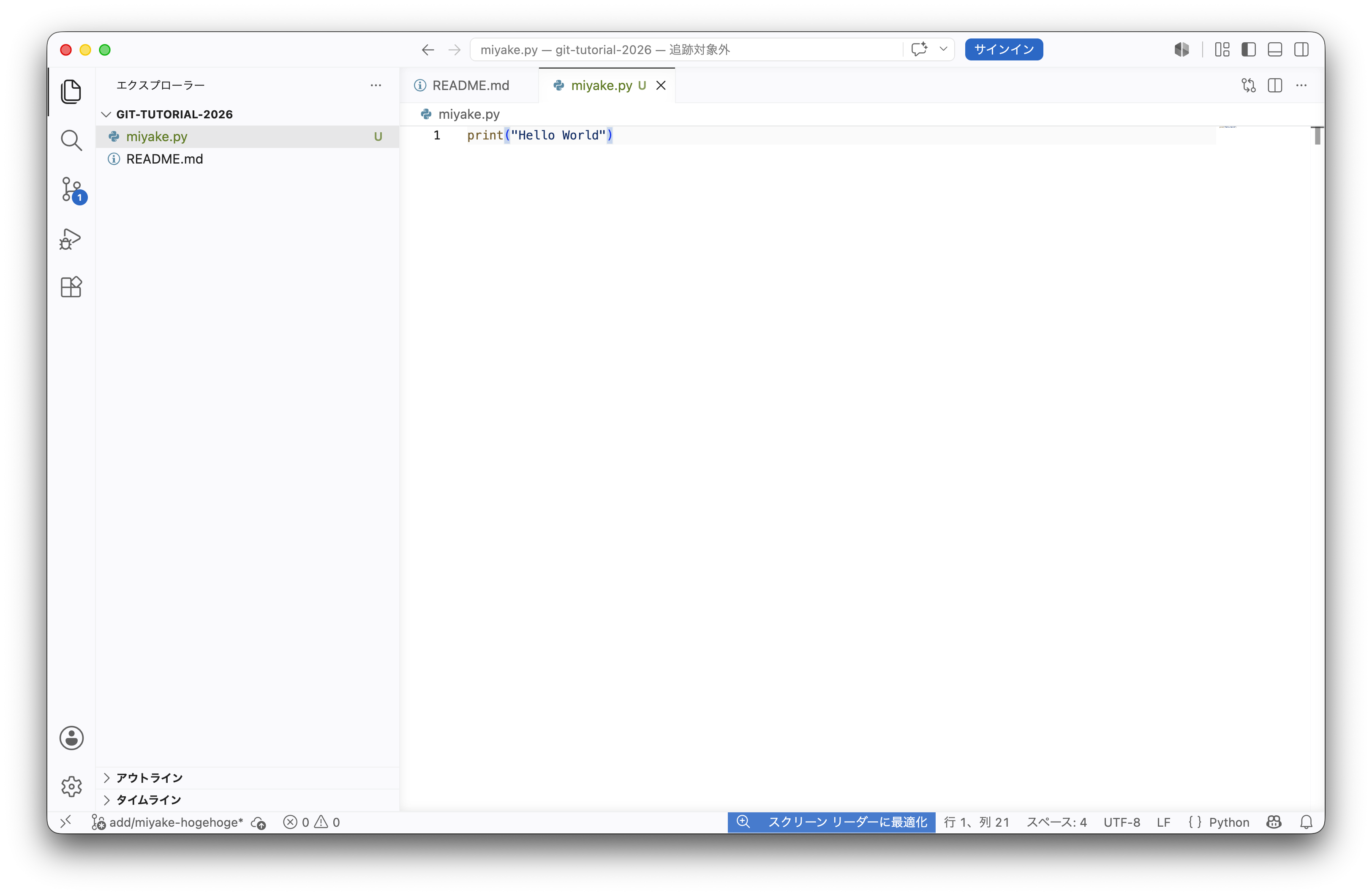Click the remote window indicator in status bar
Screen dimensions: 1372x896
point(66,822)
